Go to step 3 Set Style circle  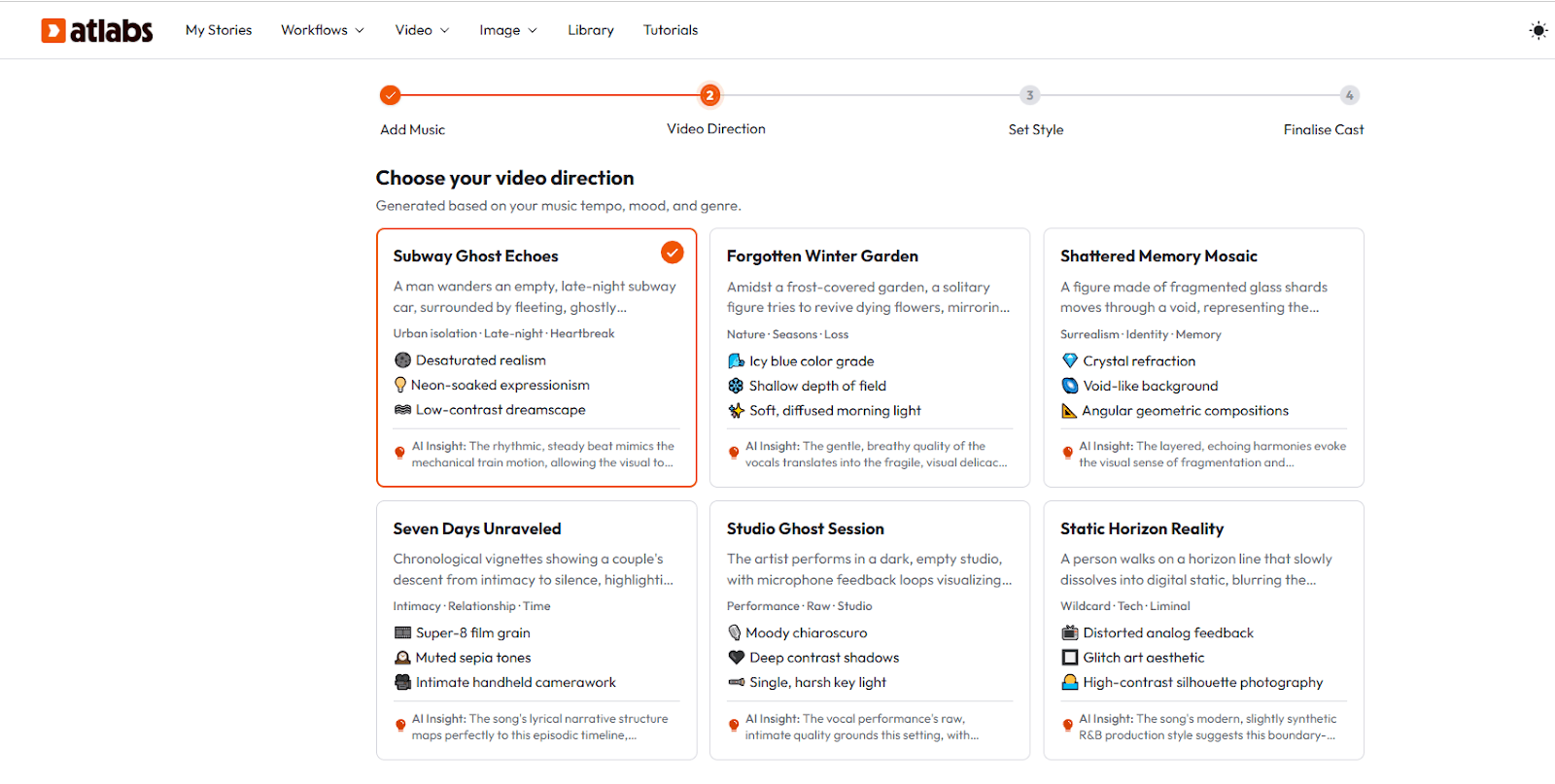pos(1030,95)
